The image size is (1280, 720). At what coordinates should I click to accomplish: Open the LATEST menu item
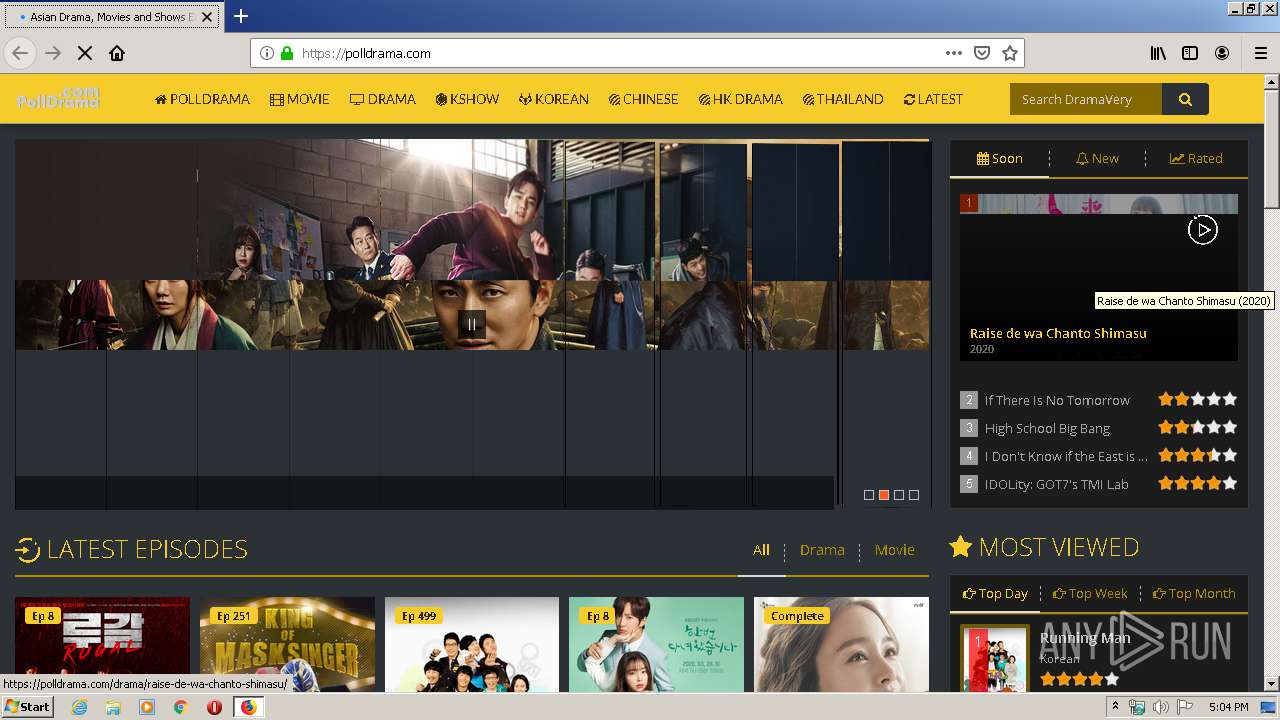click(933, 99)
